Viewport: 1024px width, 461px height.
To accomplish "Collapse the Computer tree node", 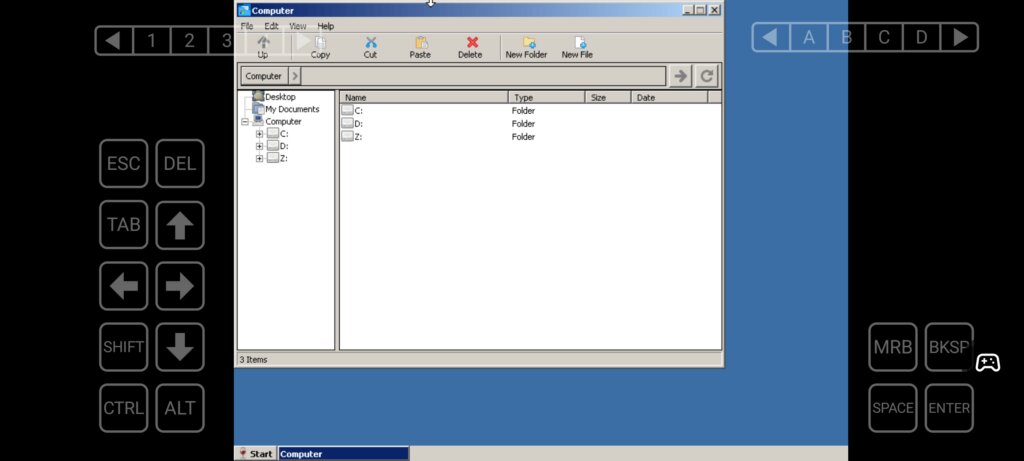I will [x=245, y=122].
